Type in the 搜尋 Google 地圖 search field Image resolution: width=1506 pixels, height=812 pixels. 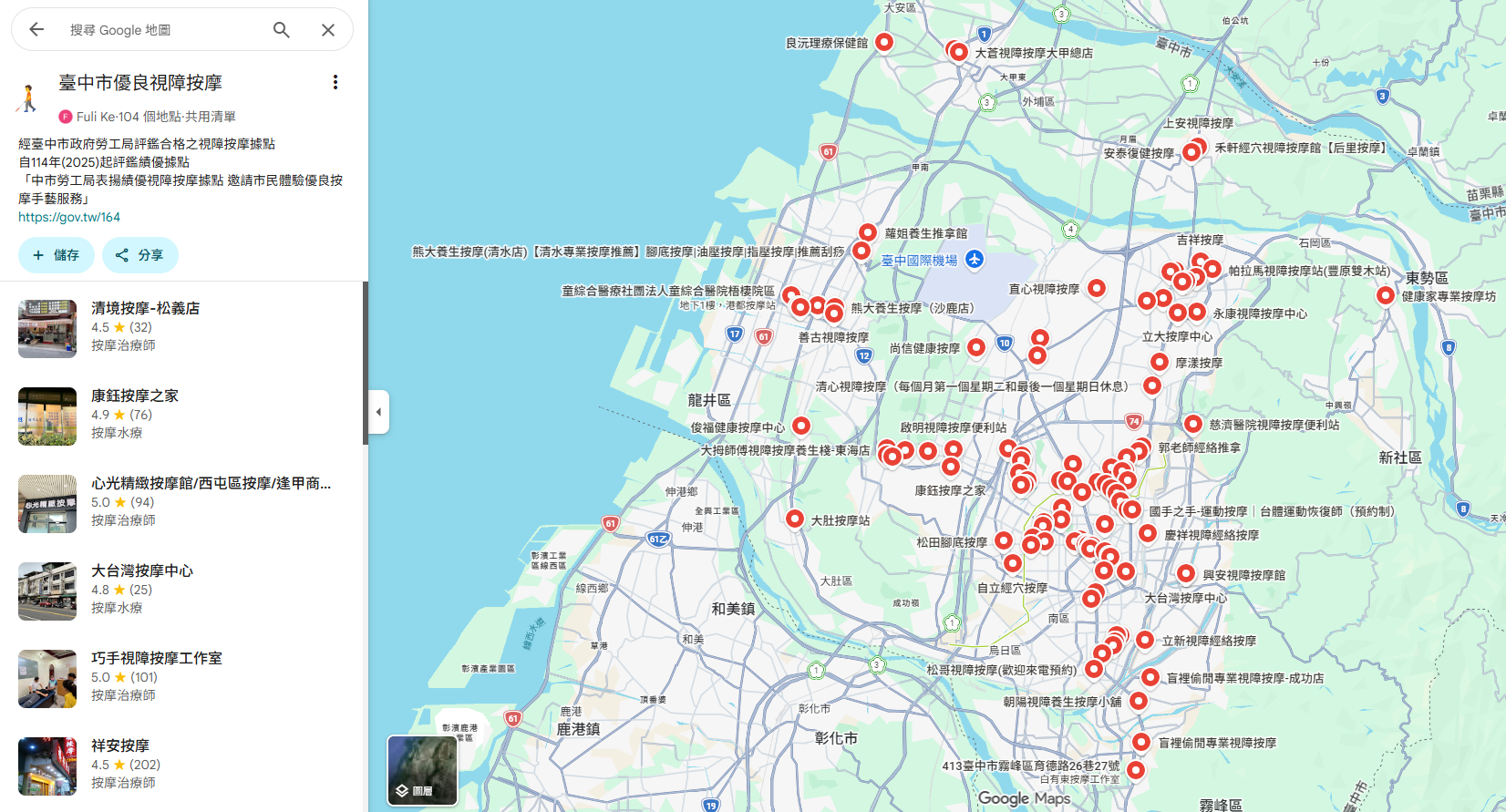[x=164, y=30]
